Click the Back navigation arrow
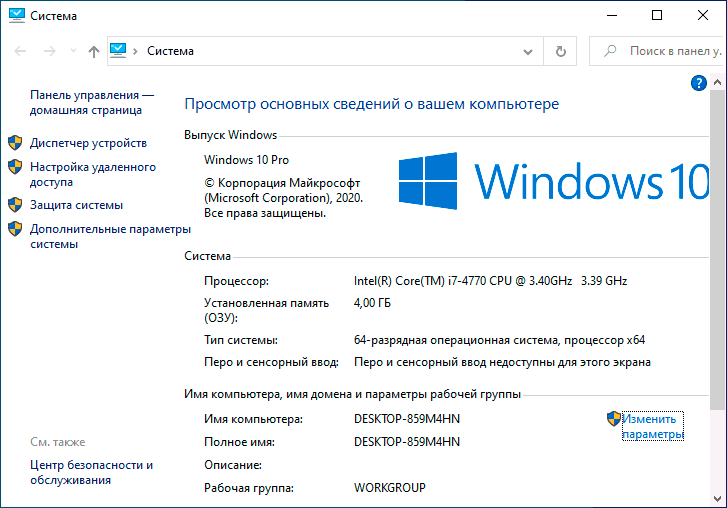727x508 pixels. pyautogui.click(x=20, y=51)
